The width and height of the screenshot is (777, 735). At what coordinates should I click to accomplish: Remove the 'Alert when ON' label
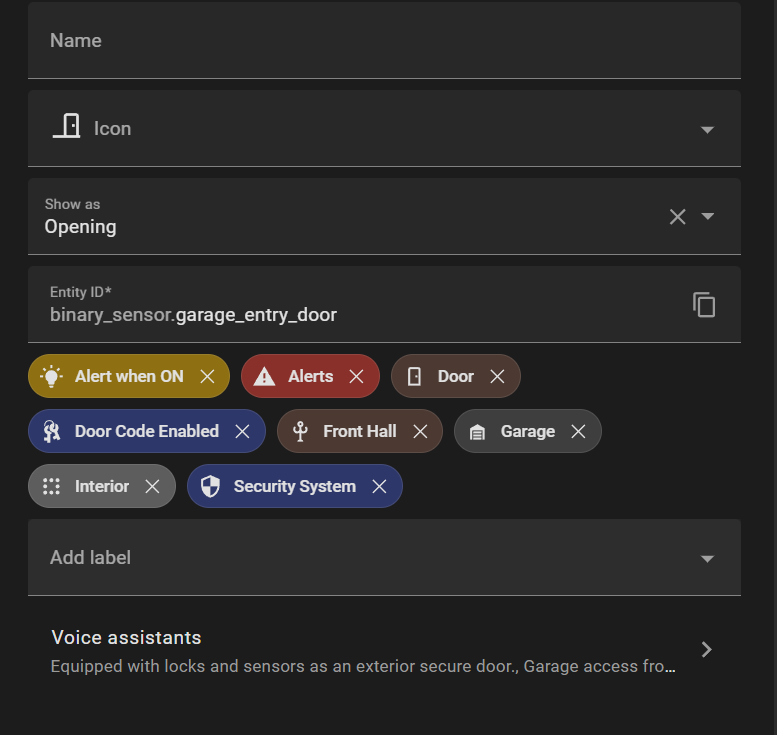pos(207,377)
